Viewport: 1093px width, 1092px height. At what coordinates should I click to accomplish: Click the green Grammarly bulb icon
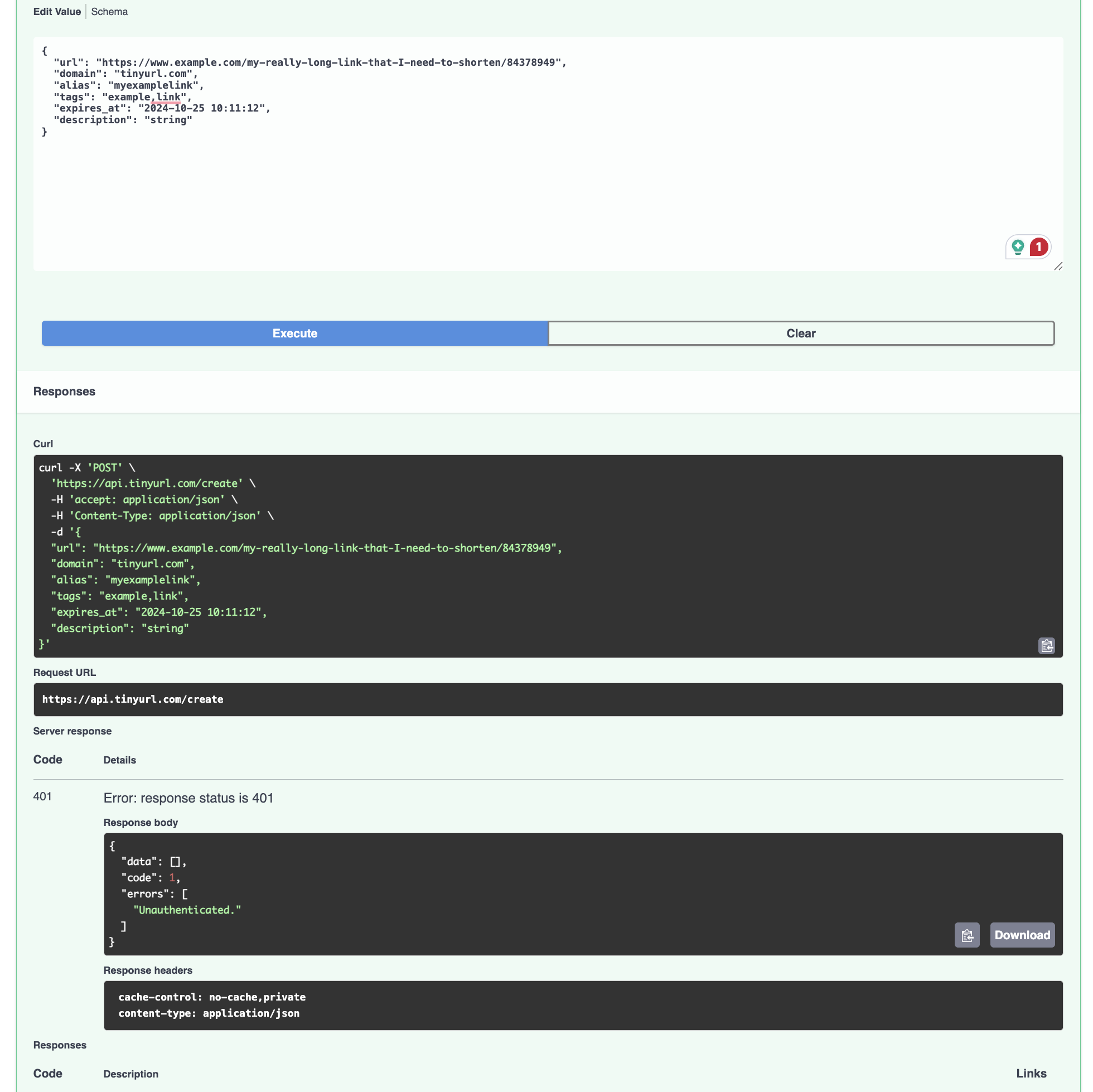point(1017,247)
